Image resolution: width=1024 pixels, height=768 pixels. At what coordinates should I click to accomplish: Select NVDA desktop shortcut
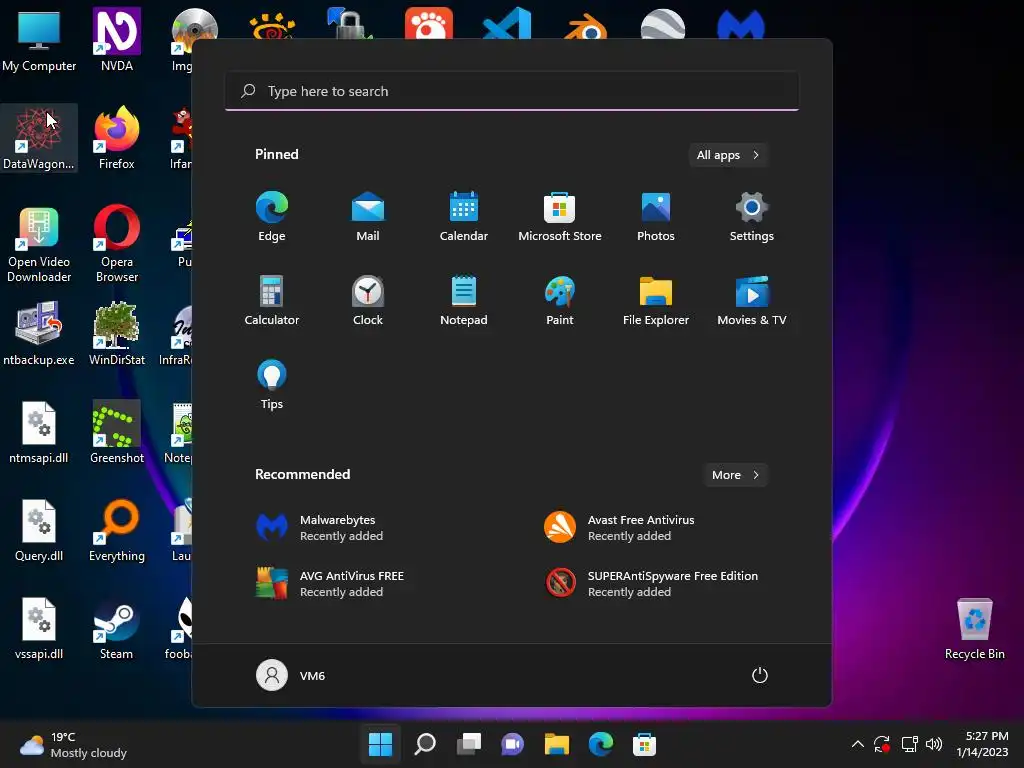point(117,40)
